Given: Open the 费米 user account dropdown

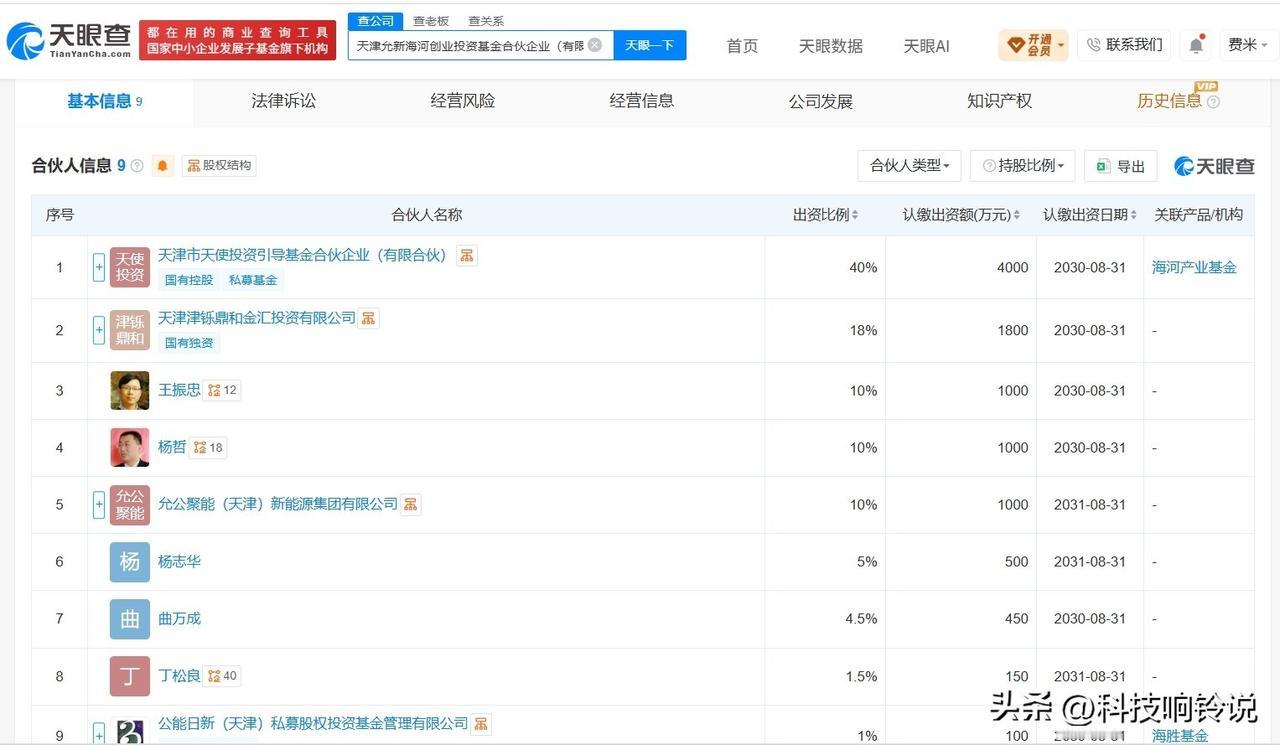Looking at the screenshot, I should (1248, 45).
